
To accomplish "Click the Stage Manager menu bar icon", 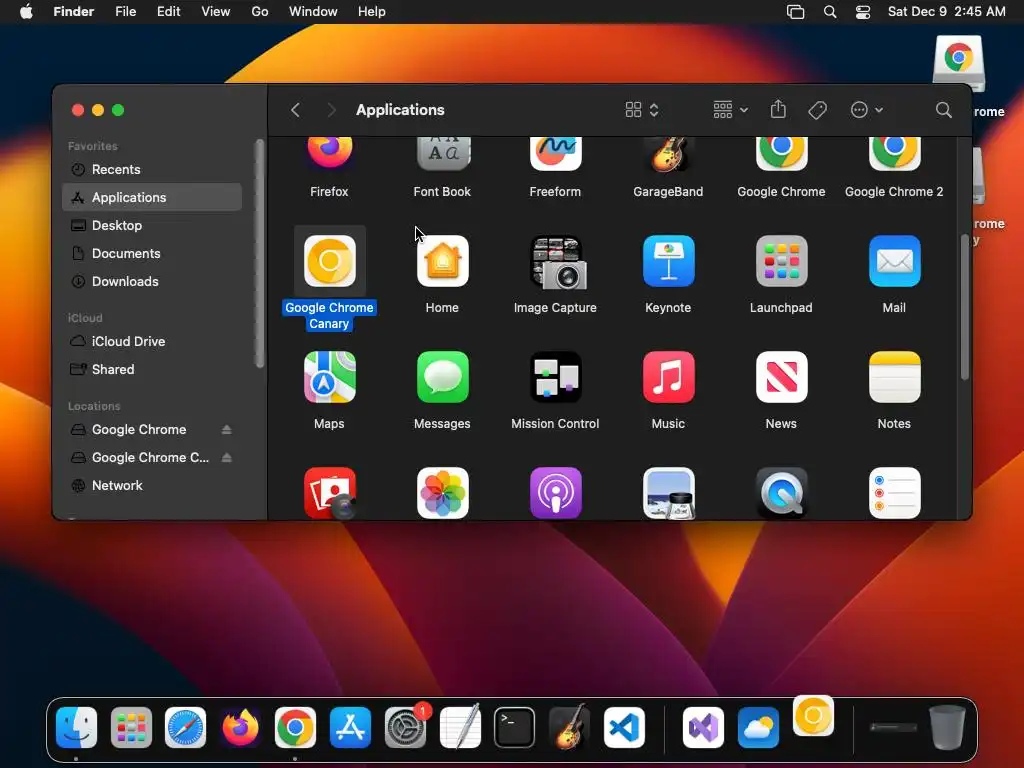I will pos(795,12).
